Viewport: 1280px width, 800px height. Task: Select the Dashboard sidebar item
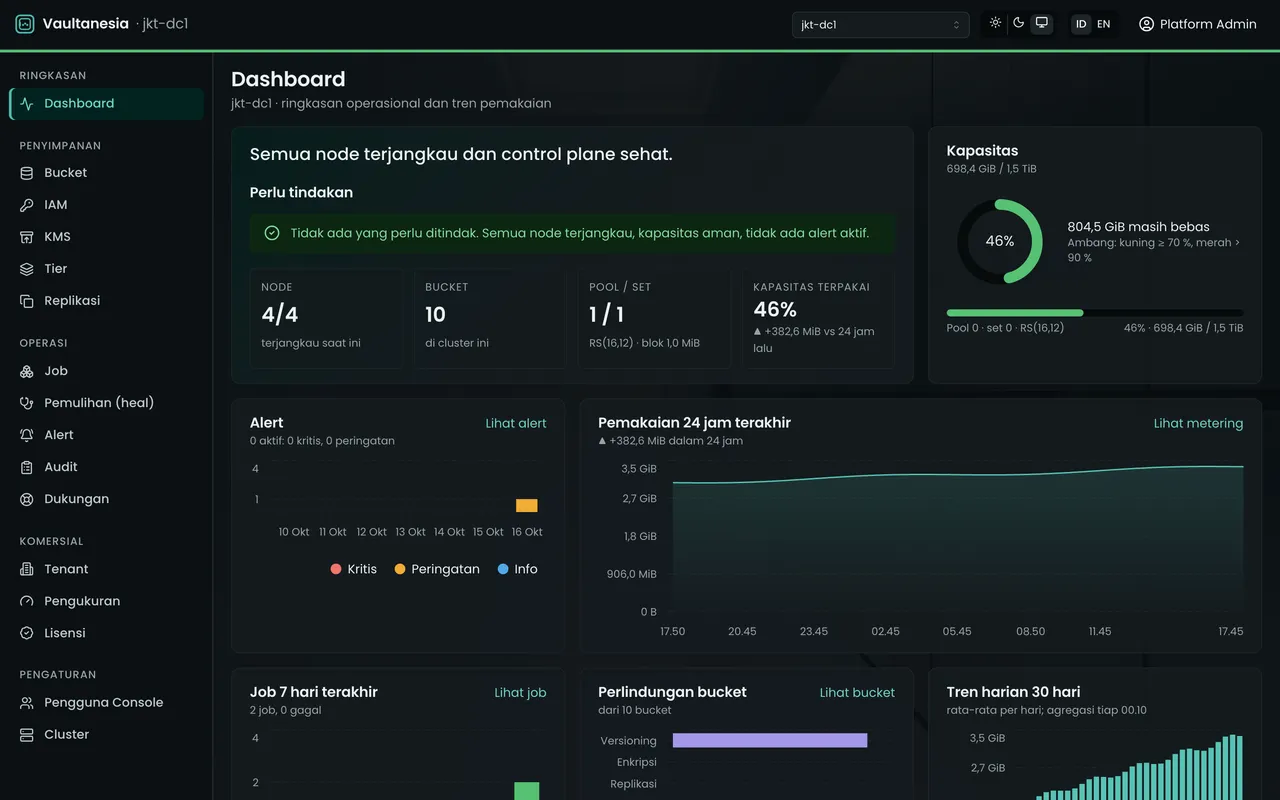(x=106, y=104)
